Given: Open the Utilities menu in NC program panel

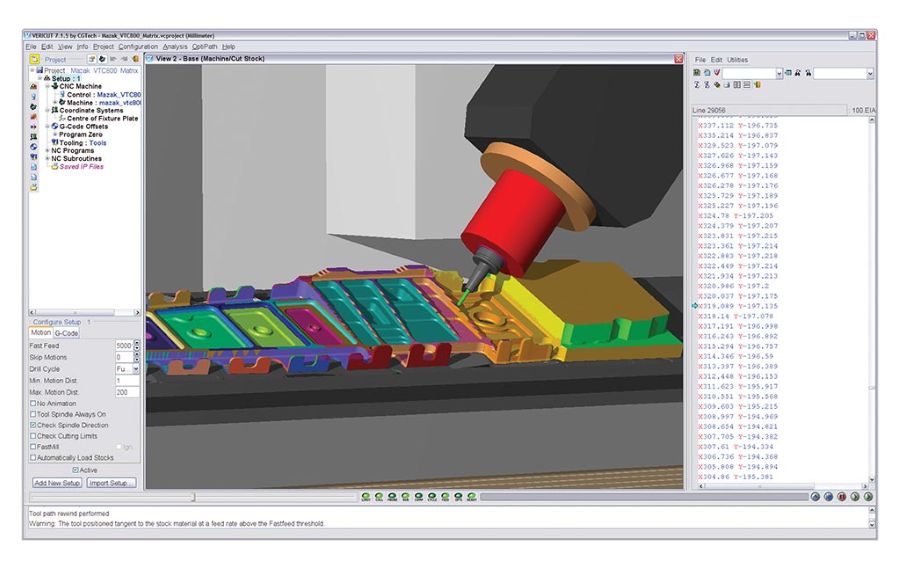Looking at the screenshot, I should pyautogui.click(x=738, y=60).
